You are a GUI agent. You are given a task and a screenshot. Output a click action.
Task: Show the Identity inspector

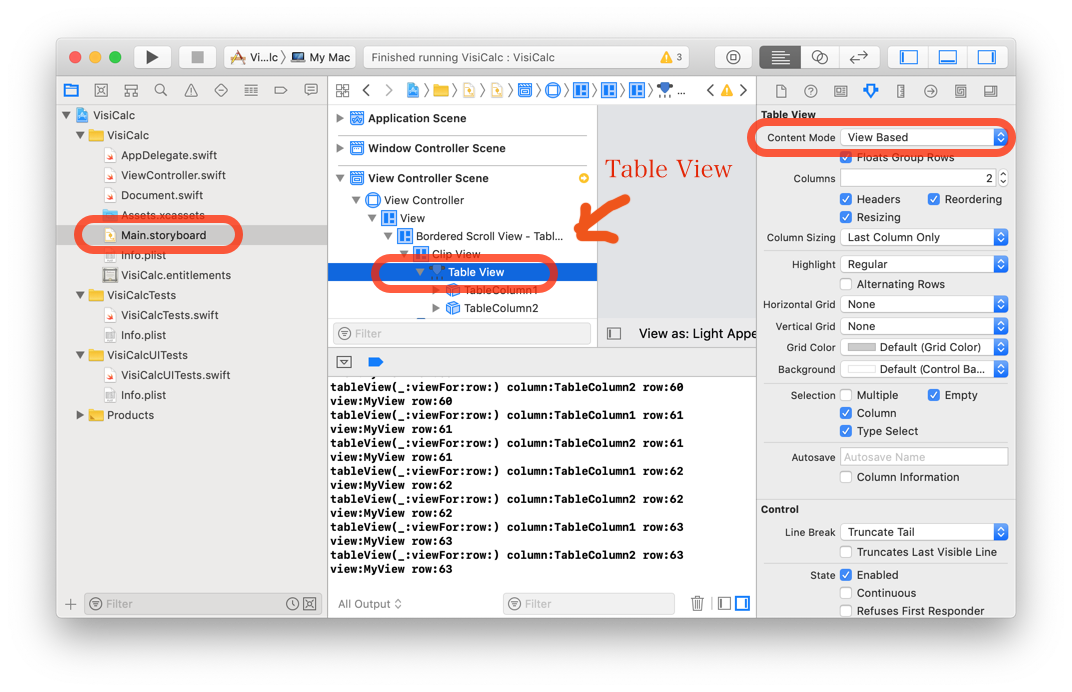click(840, 91)
